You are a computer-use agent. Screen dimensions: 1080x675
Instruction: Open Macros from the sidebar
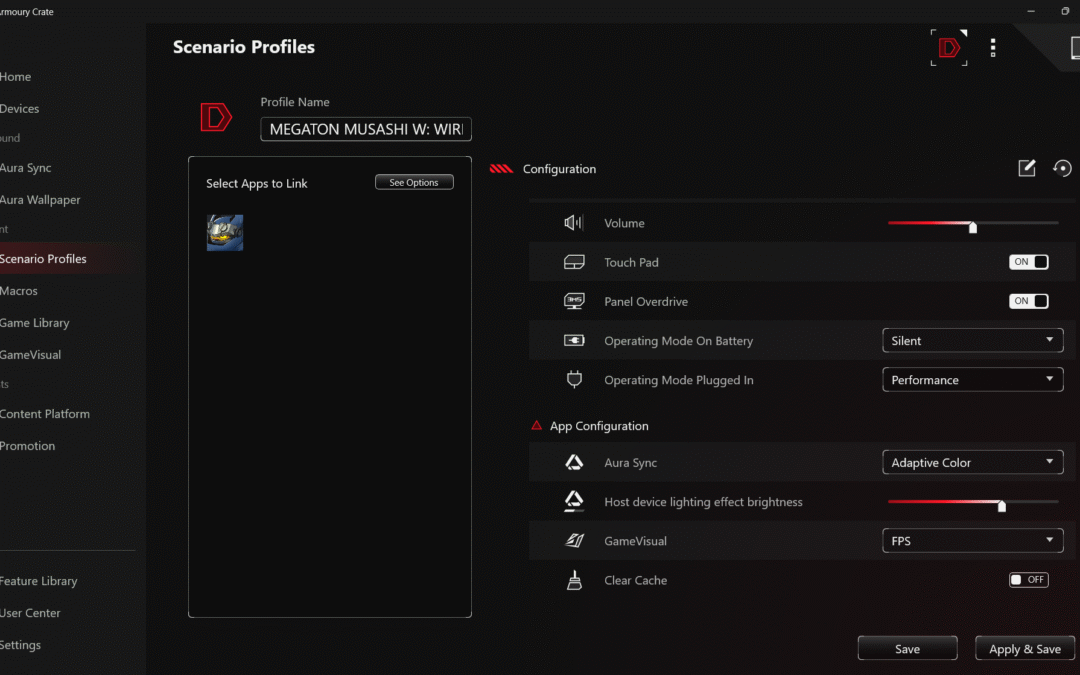tap(19, 291)
